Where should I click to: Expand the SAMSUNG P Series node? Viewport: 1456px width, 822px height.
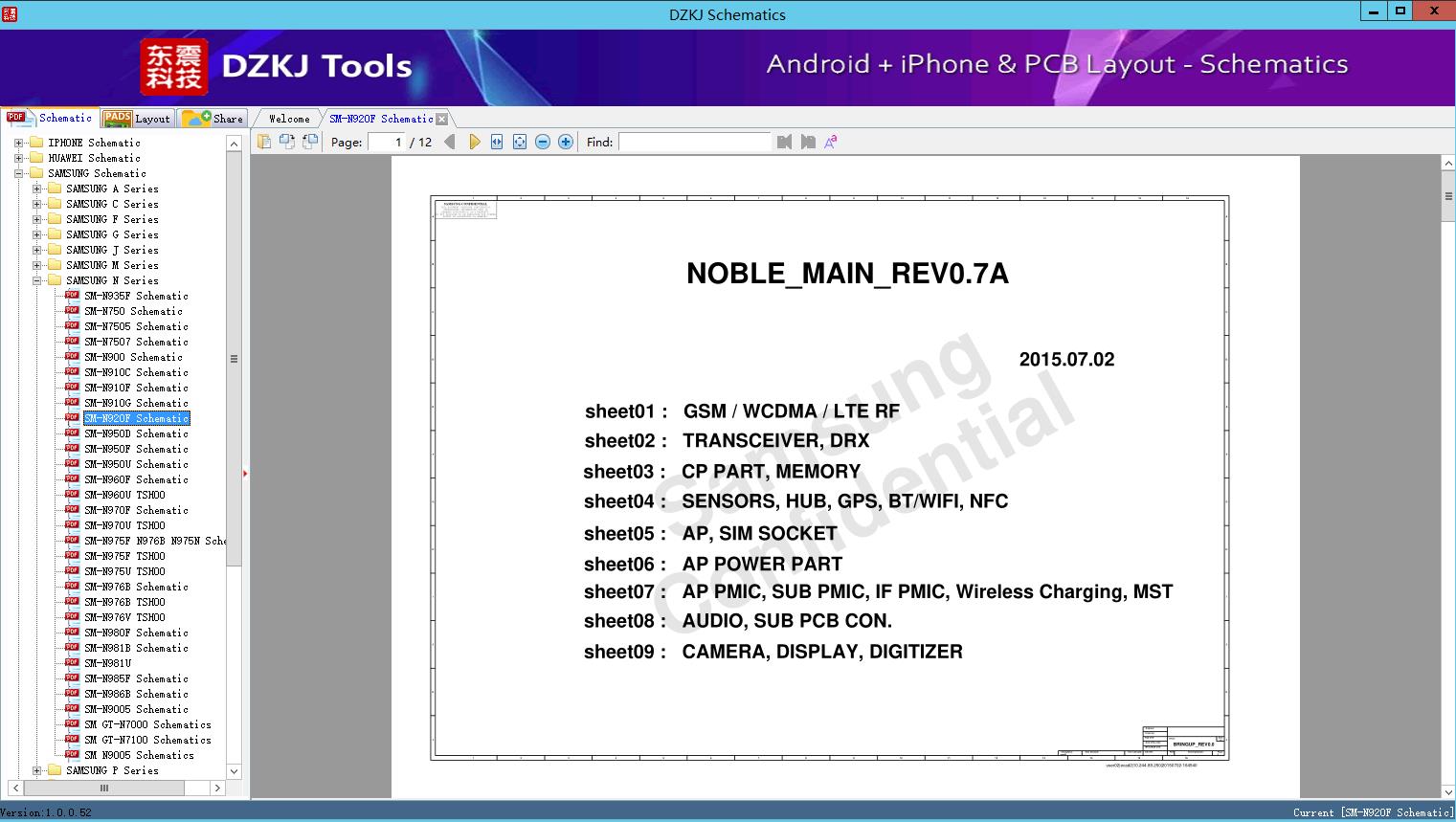click(x=36, y=770)
